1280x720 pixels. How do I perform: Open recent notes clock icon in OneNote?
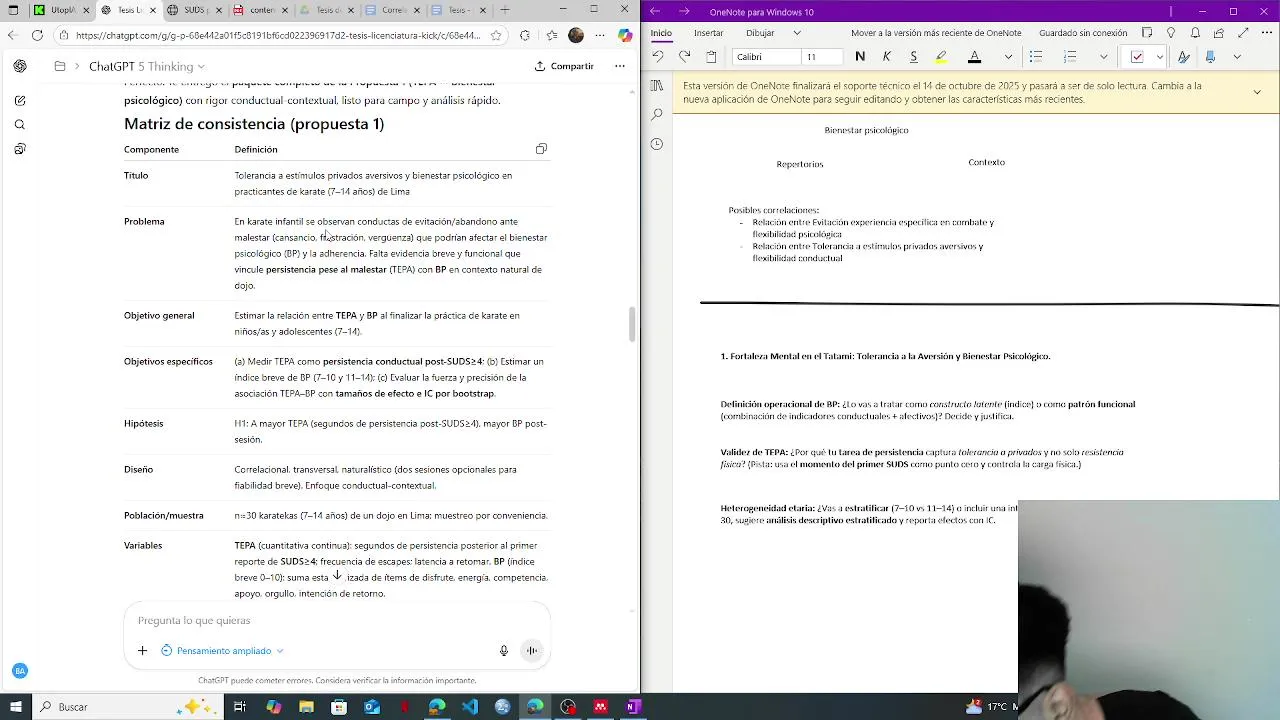click(656, 144)
